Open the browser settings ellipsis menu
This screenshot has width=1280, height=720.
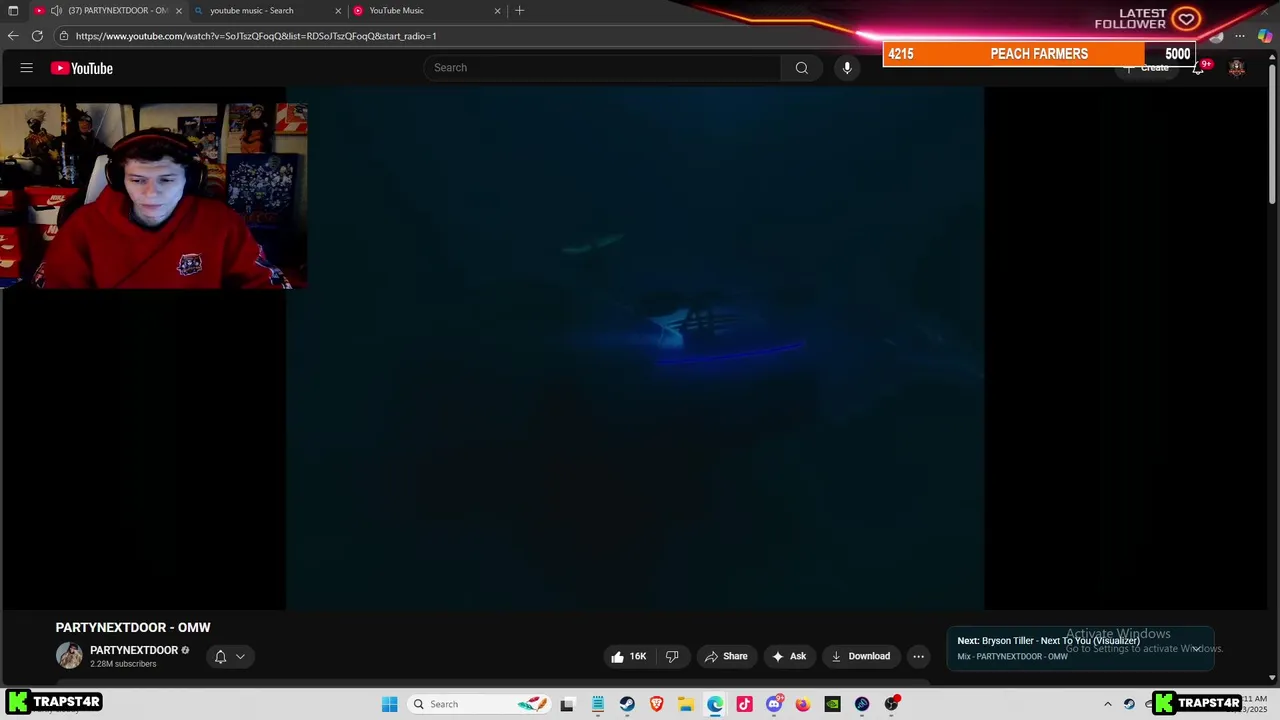tap(1240, 36)
